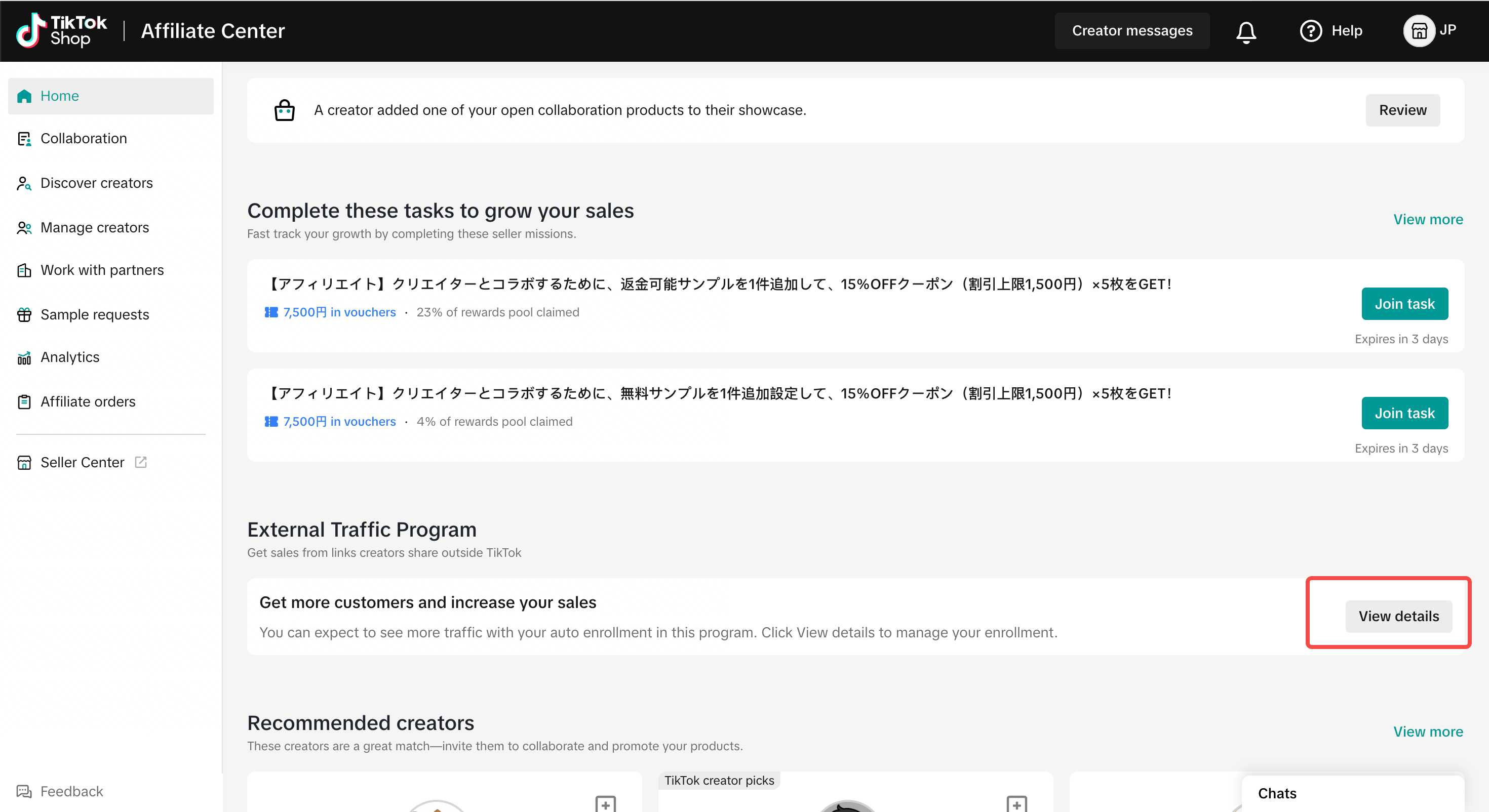Click '23% of rewards pool claimed' text
This screenshot has height=812, width=1489.
(x=498, y=312)
